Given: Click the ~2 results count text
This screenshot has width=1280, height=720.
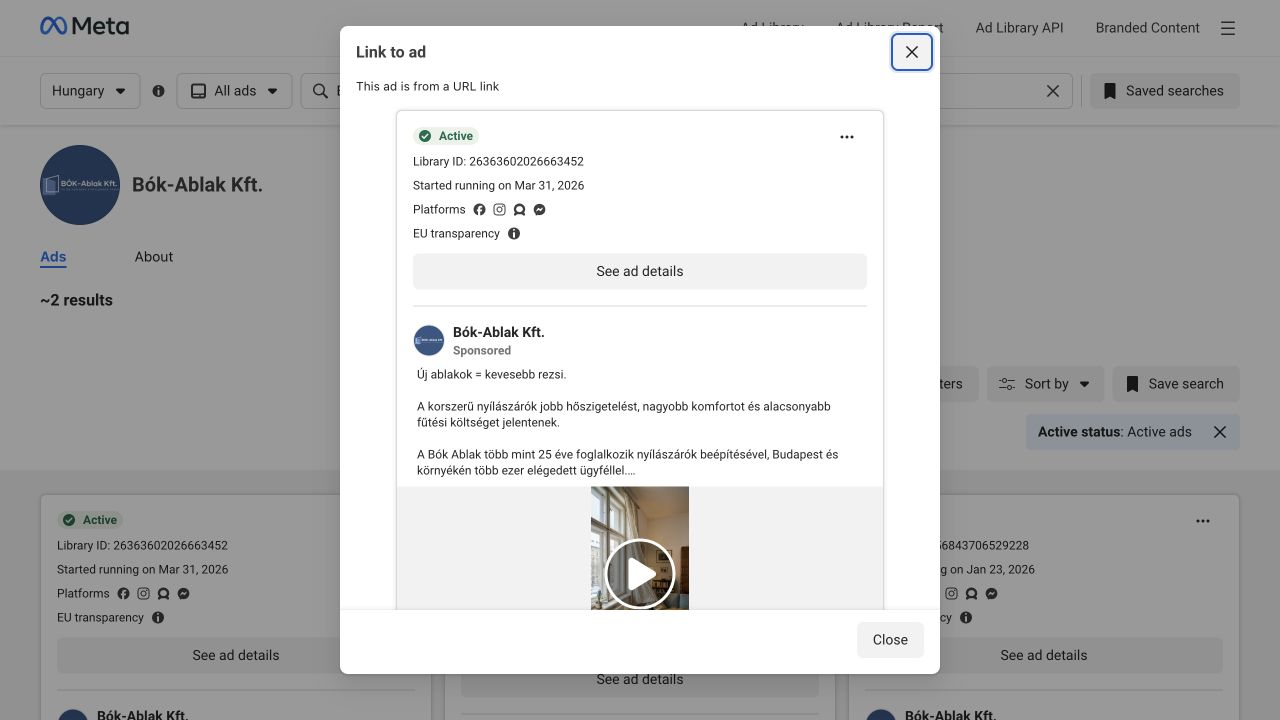Looking at the screenshot, I should click(x=77, y=300).
